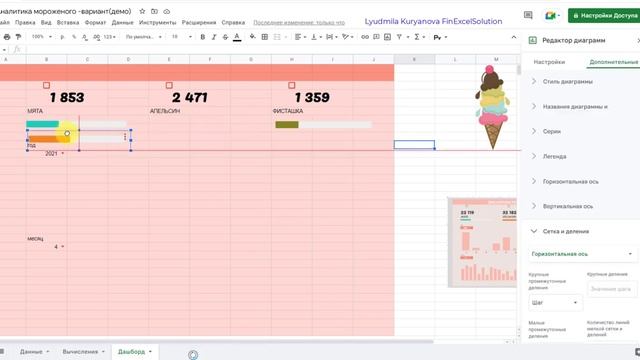Click the Insert link icon

[365, 37]
